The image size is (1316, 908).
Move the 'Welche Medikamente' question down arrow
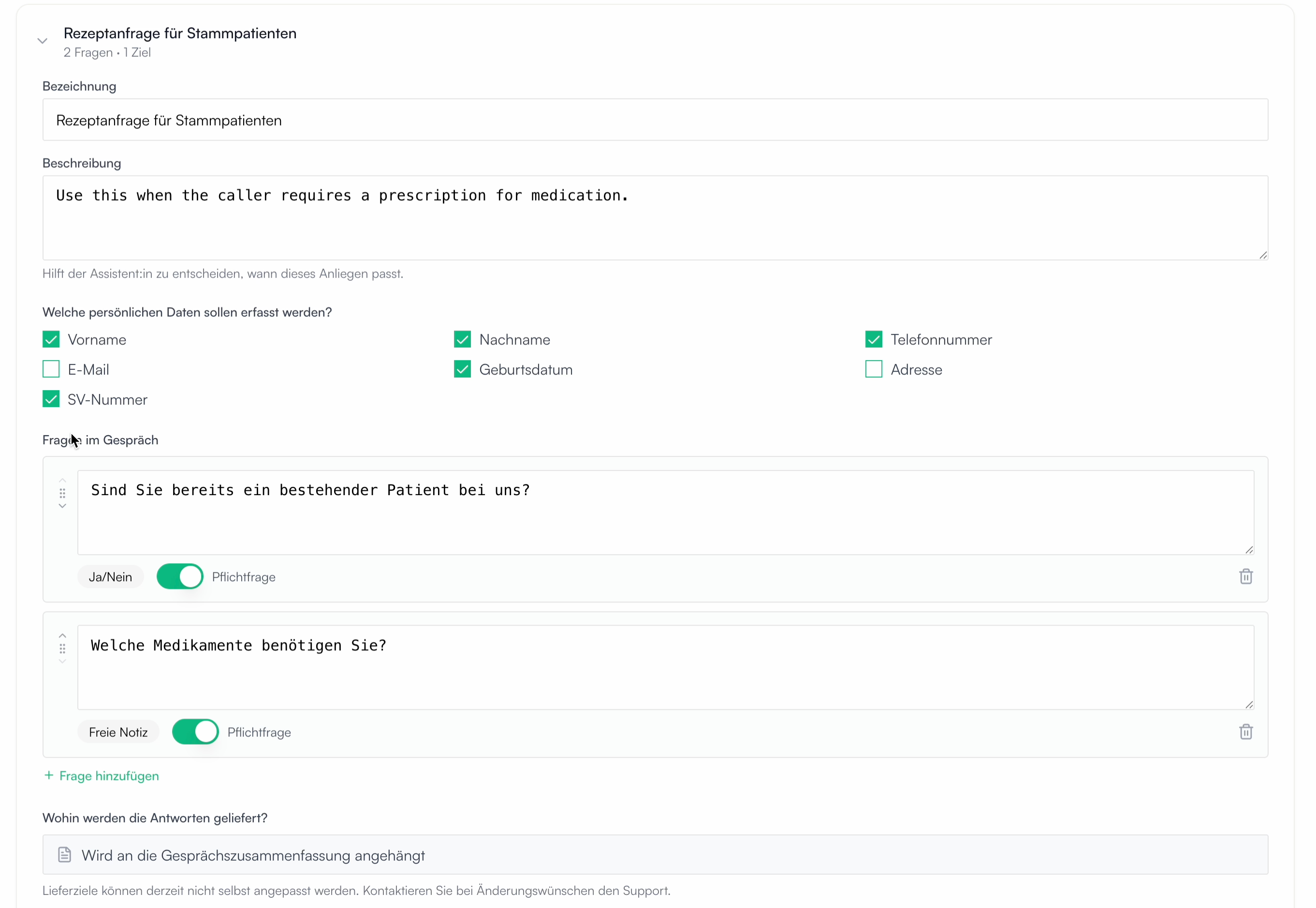click(x=62, y=661)
